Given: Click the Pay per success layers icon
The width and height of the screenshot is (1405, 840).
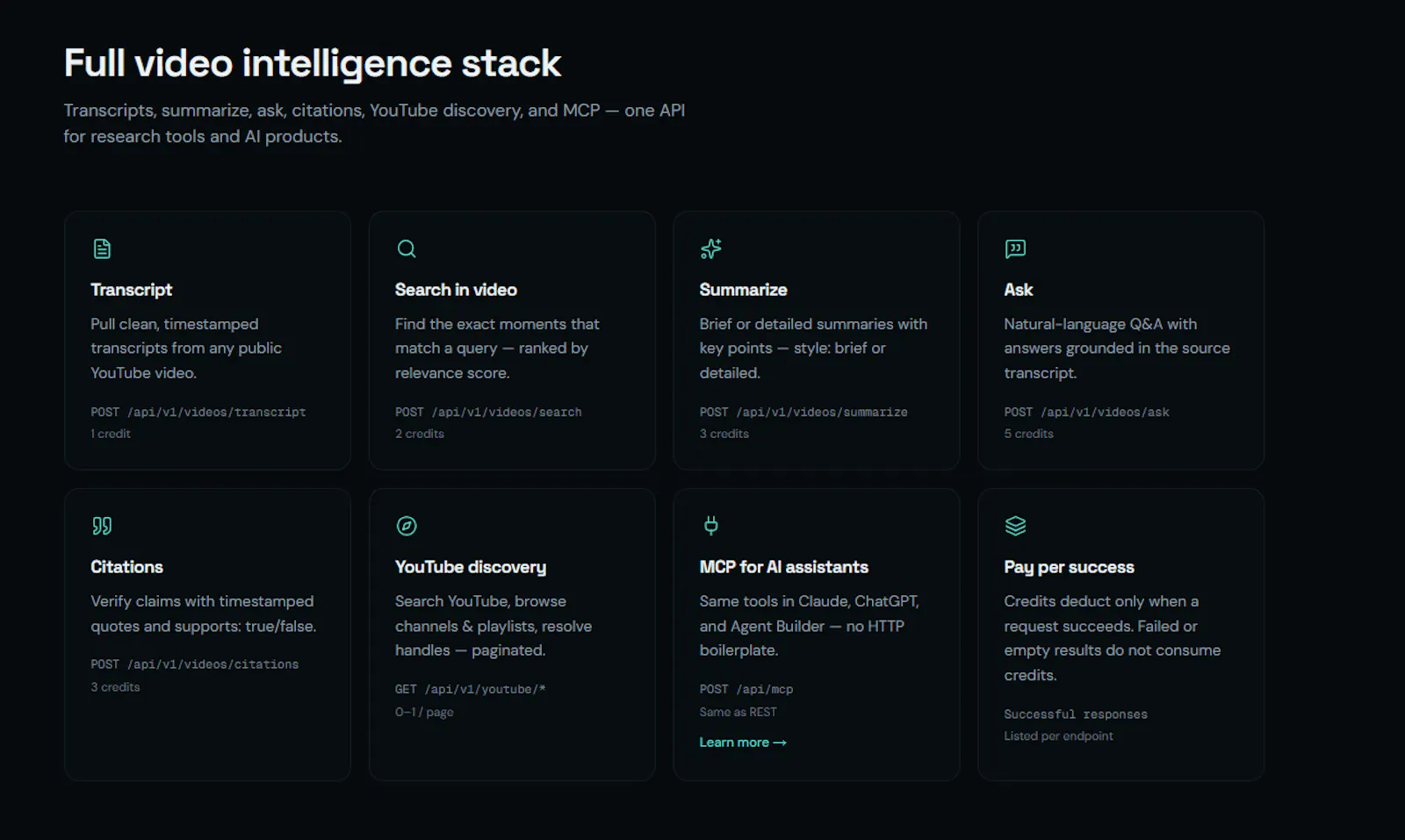Looking at the screenshot, I should click(x=1015, y=527).
